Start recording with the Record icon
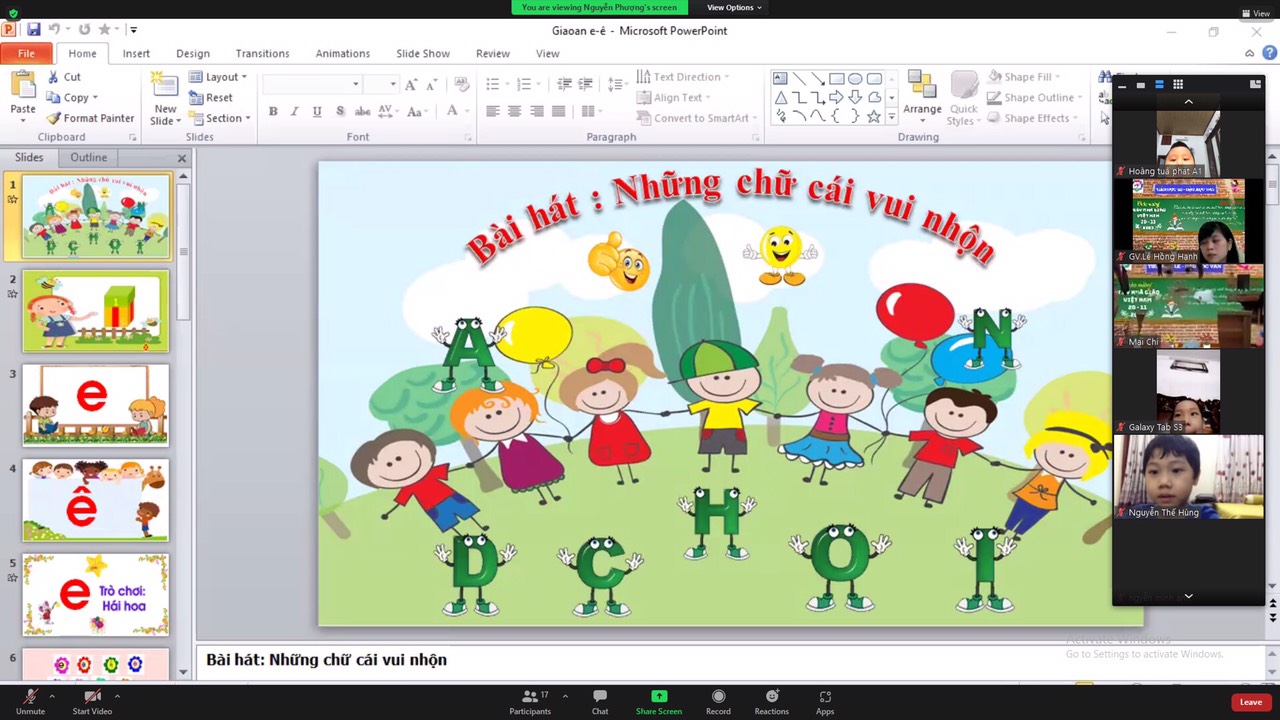 pyautogui.click(x=718, y=697)
